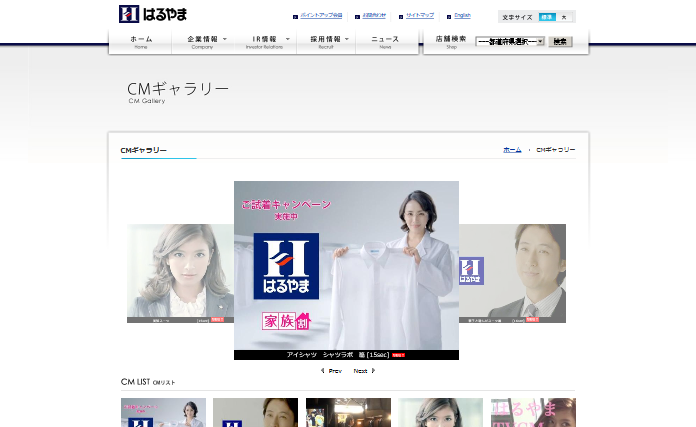Click the Next carousel arrow

(x=364, y=371)
